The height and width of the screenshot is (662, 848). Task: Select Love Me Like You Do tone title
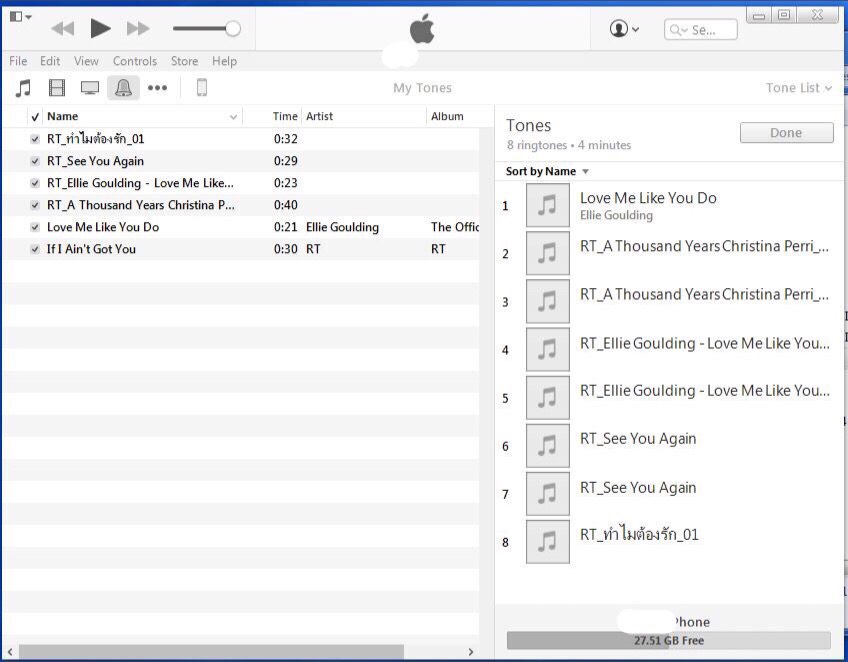(648, 198)
